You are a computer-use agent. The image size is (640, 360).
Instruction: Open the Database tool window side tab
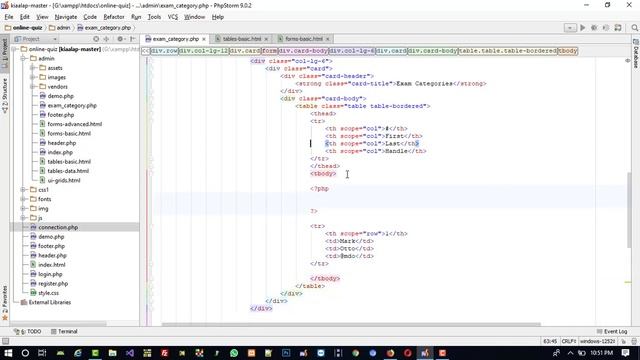coord(636,54)
